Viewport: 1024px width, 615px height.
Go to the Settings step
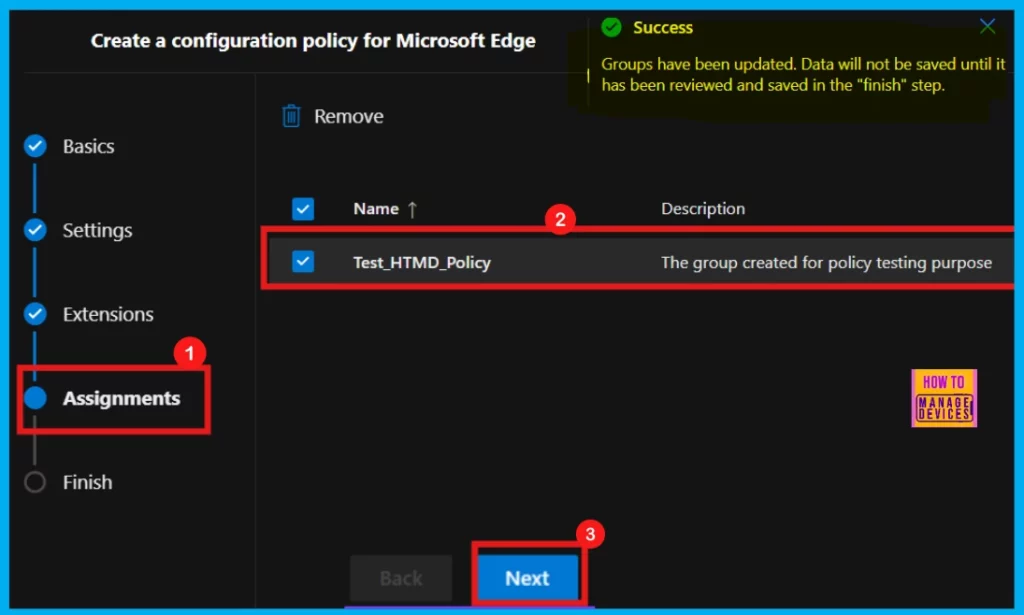click(97, 230)
